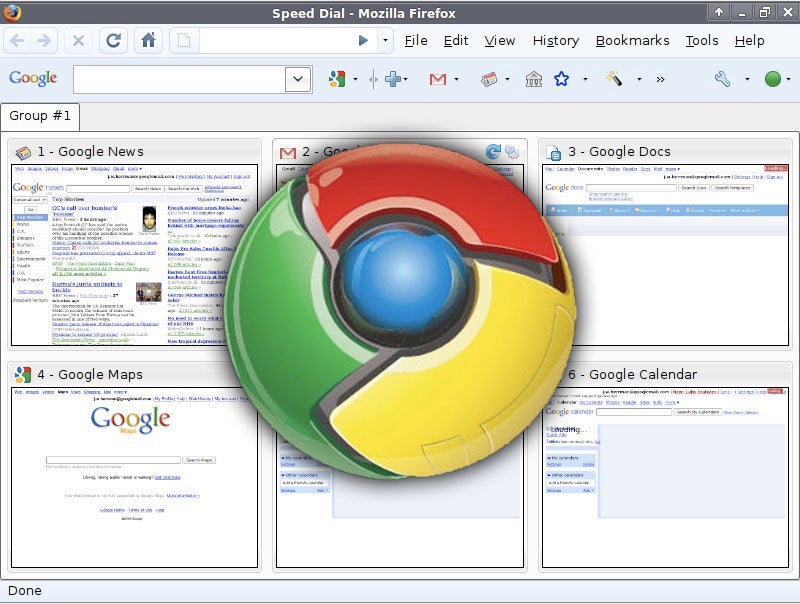Viewport: 800px width, 604px height.
Task: Click the "Done" status bar text
Action: (24, 591)
